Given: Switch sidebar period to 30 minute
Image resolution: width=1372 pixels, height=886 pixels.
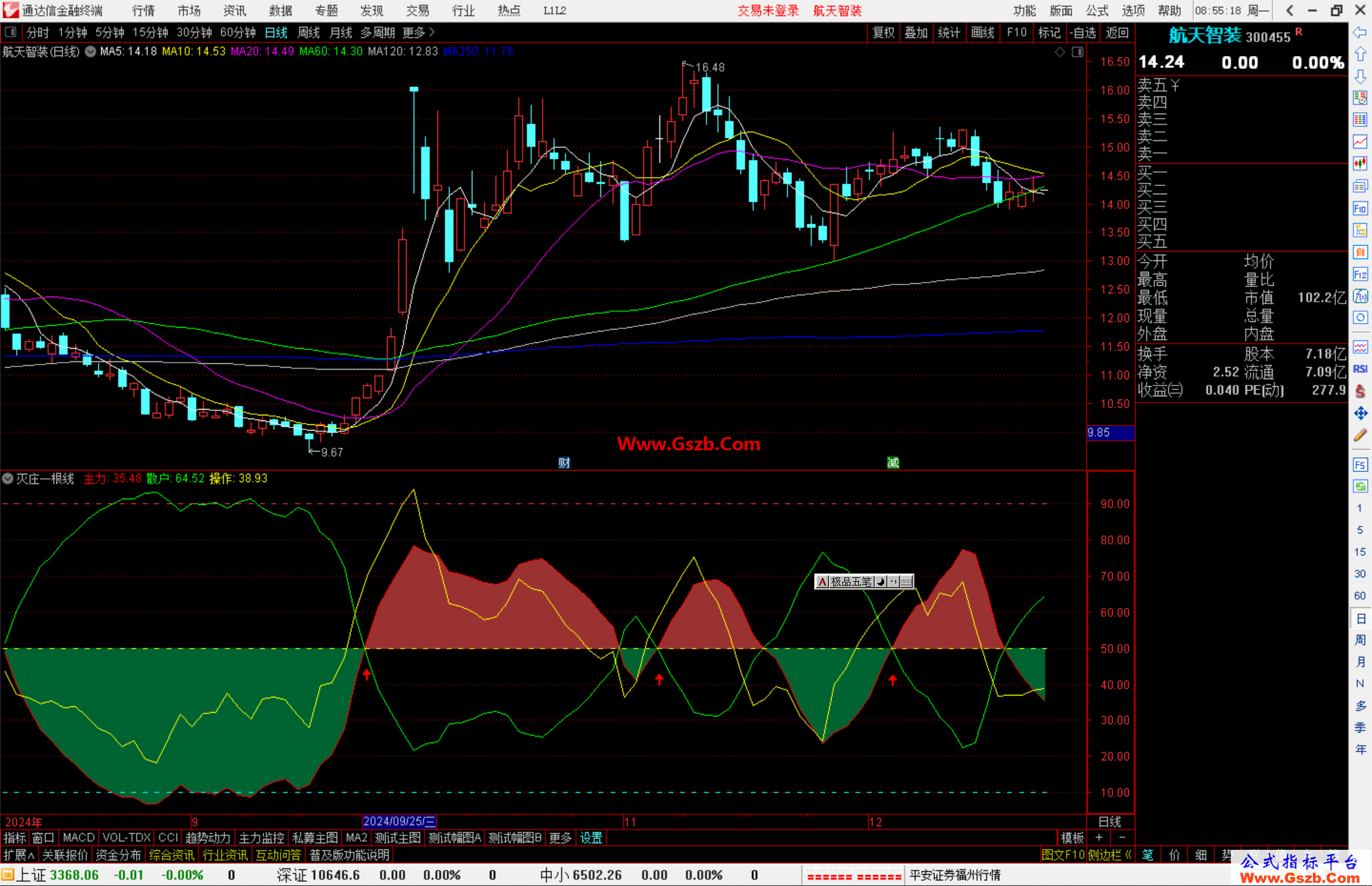Looking at the screenshot, I should (x=1360, y=574).
